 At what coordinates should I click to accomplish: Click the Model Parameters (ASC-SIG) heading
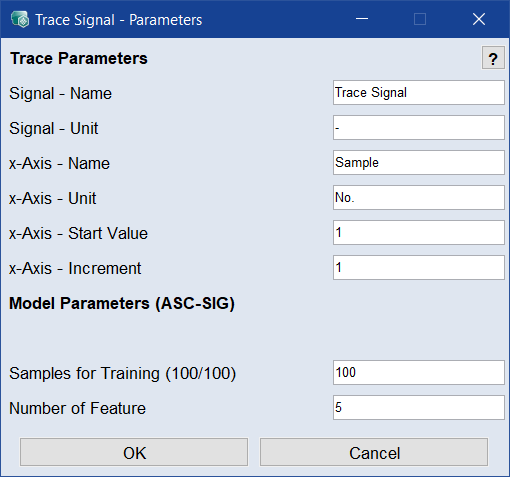tap(122, 304)
